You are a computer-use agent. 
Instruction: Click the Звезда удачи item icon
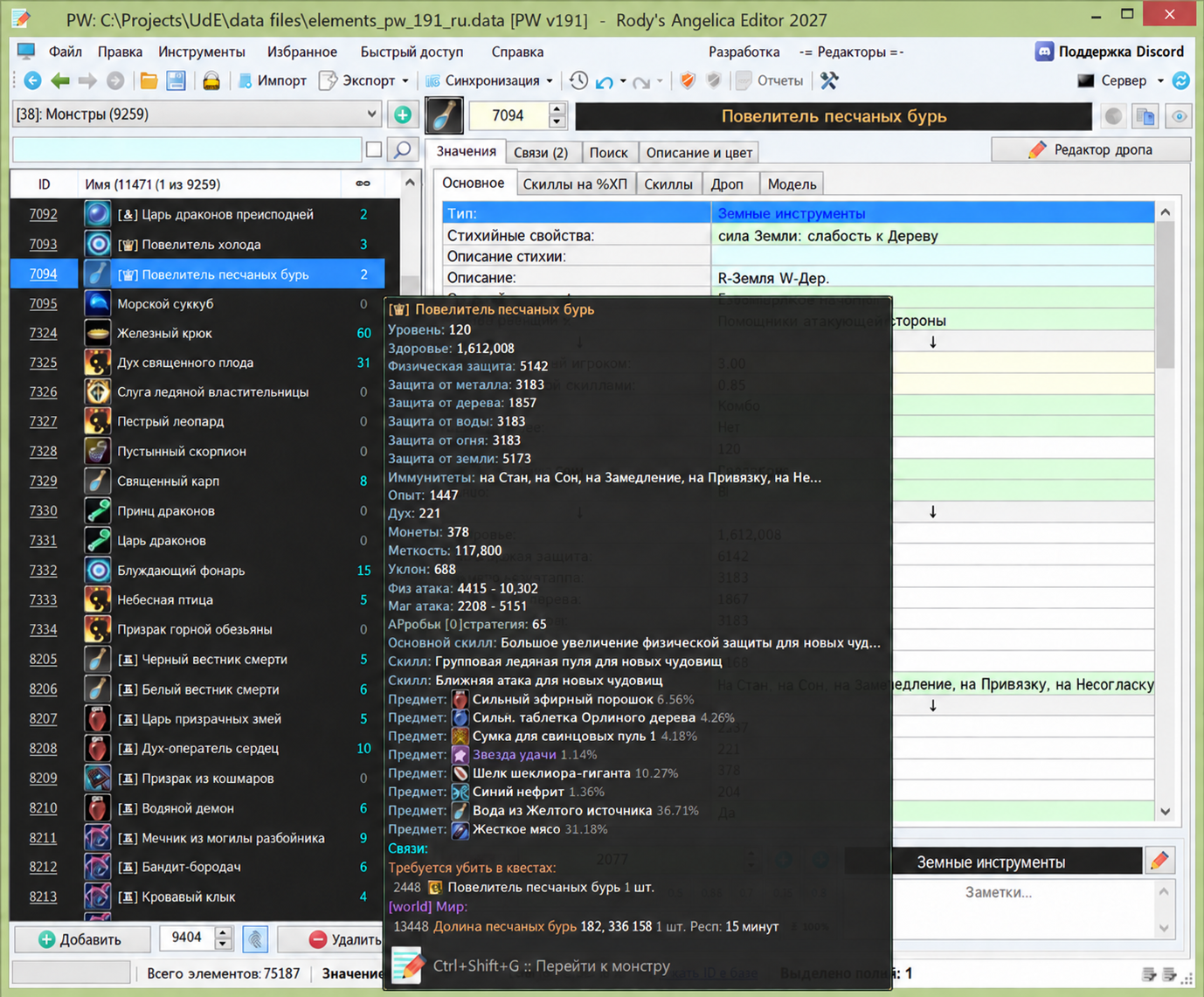460,755
